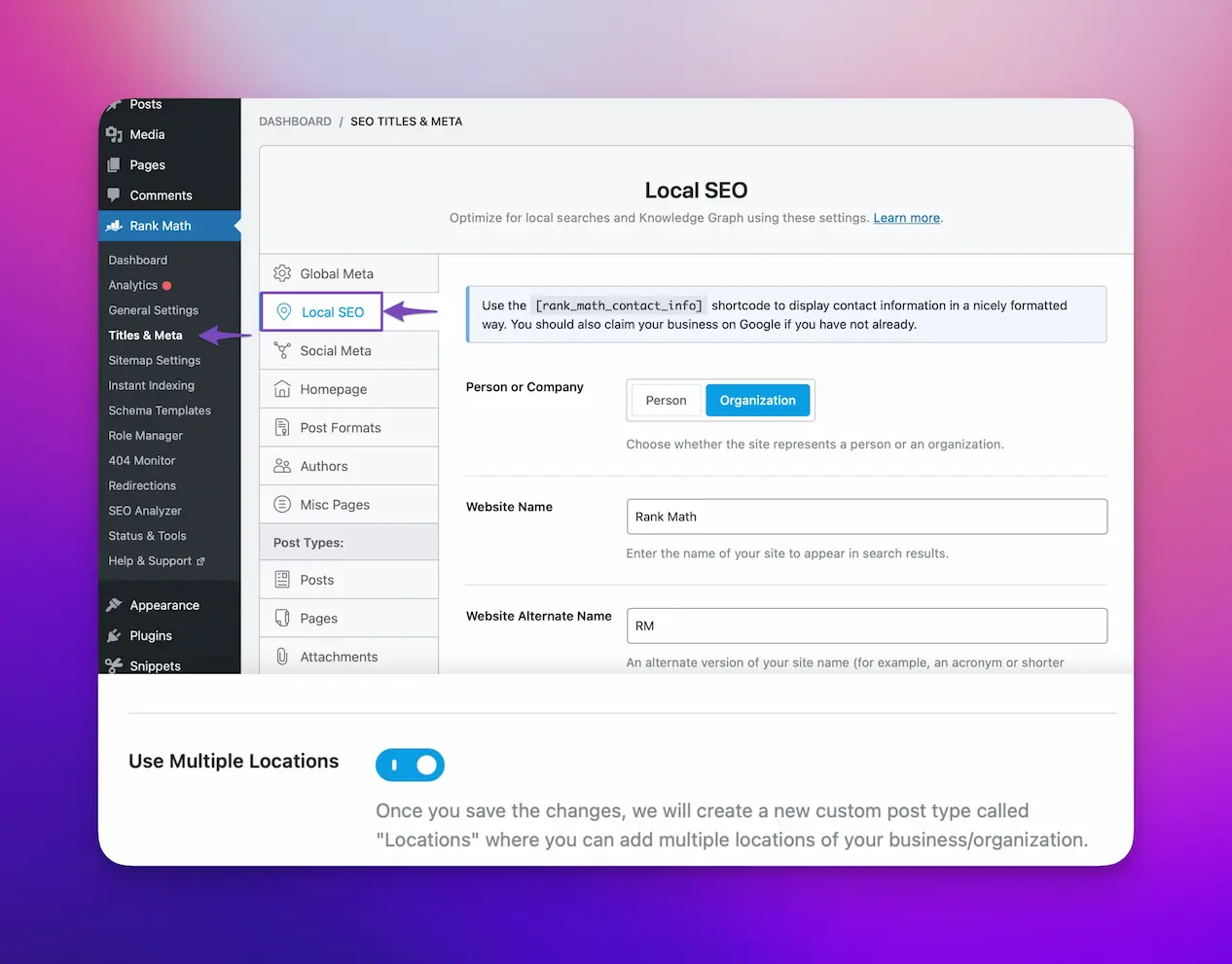Click the Social Meta share icon
1232x964 pixels.
282,351
